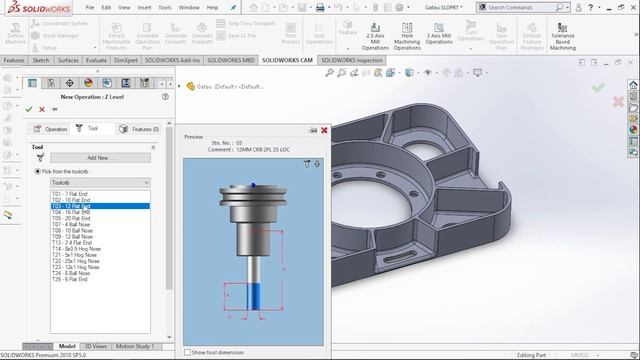640x360 pixels.
Task: Select Pick from the toolcrib radio button
Action: tap(38, 171)
